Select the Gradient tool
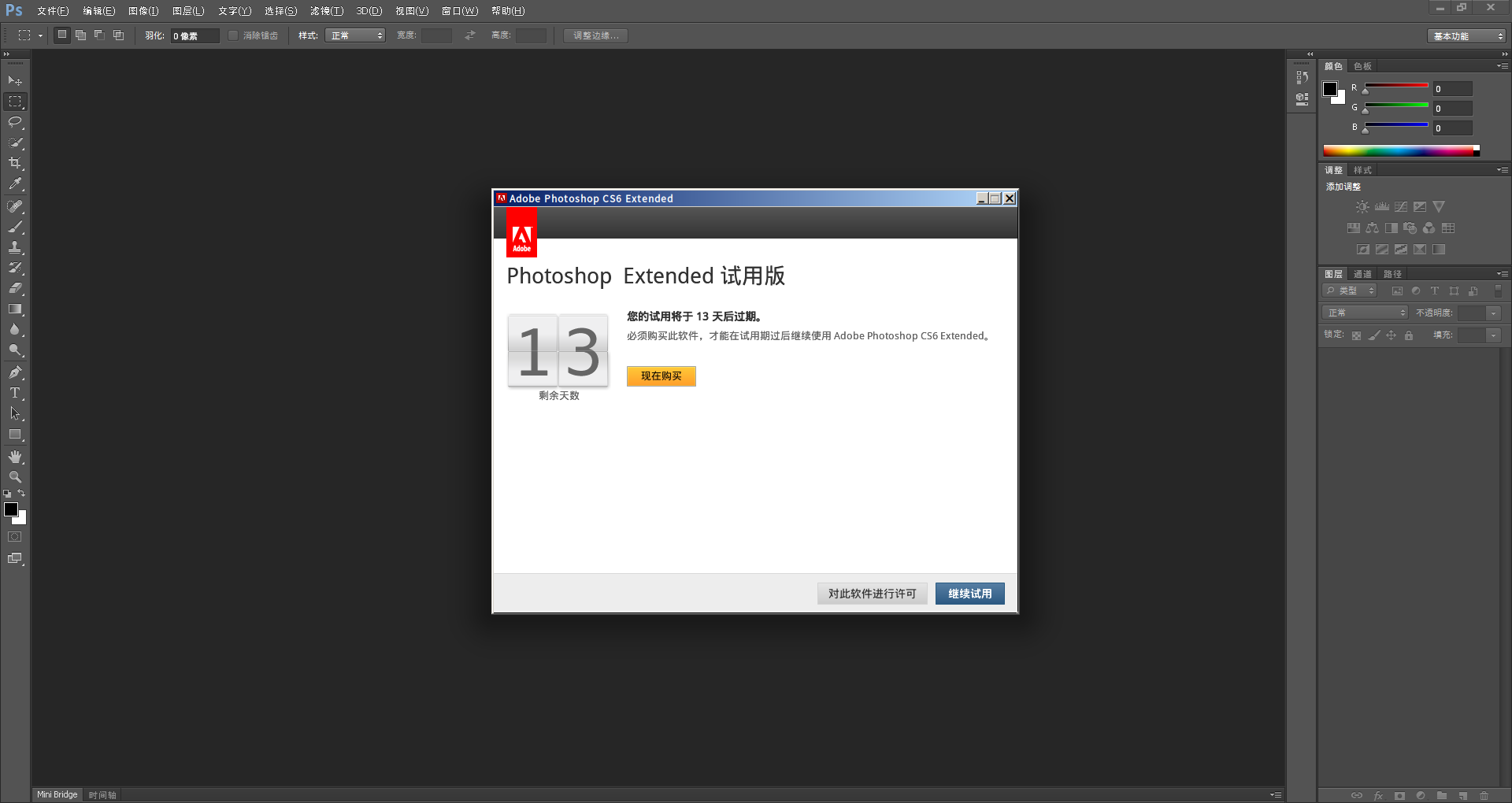The width and height of the screenshot is (1512, 803). [15, 309]
